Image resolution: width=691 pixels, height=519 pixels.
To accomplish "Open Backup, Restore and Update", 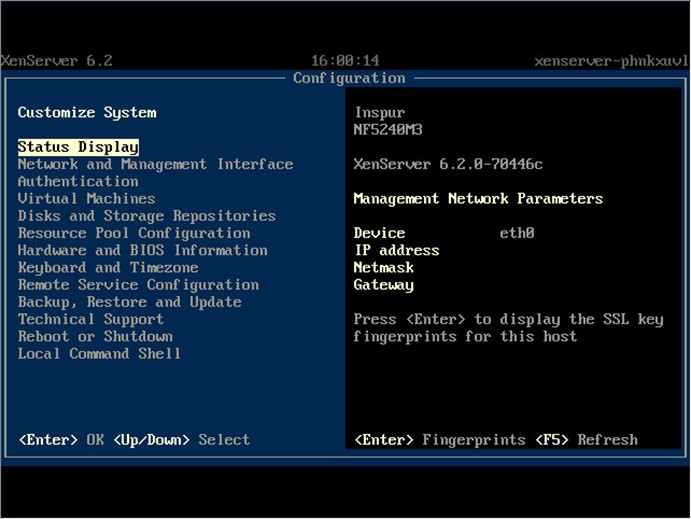I will (x=129, y=302).
